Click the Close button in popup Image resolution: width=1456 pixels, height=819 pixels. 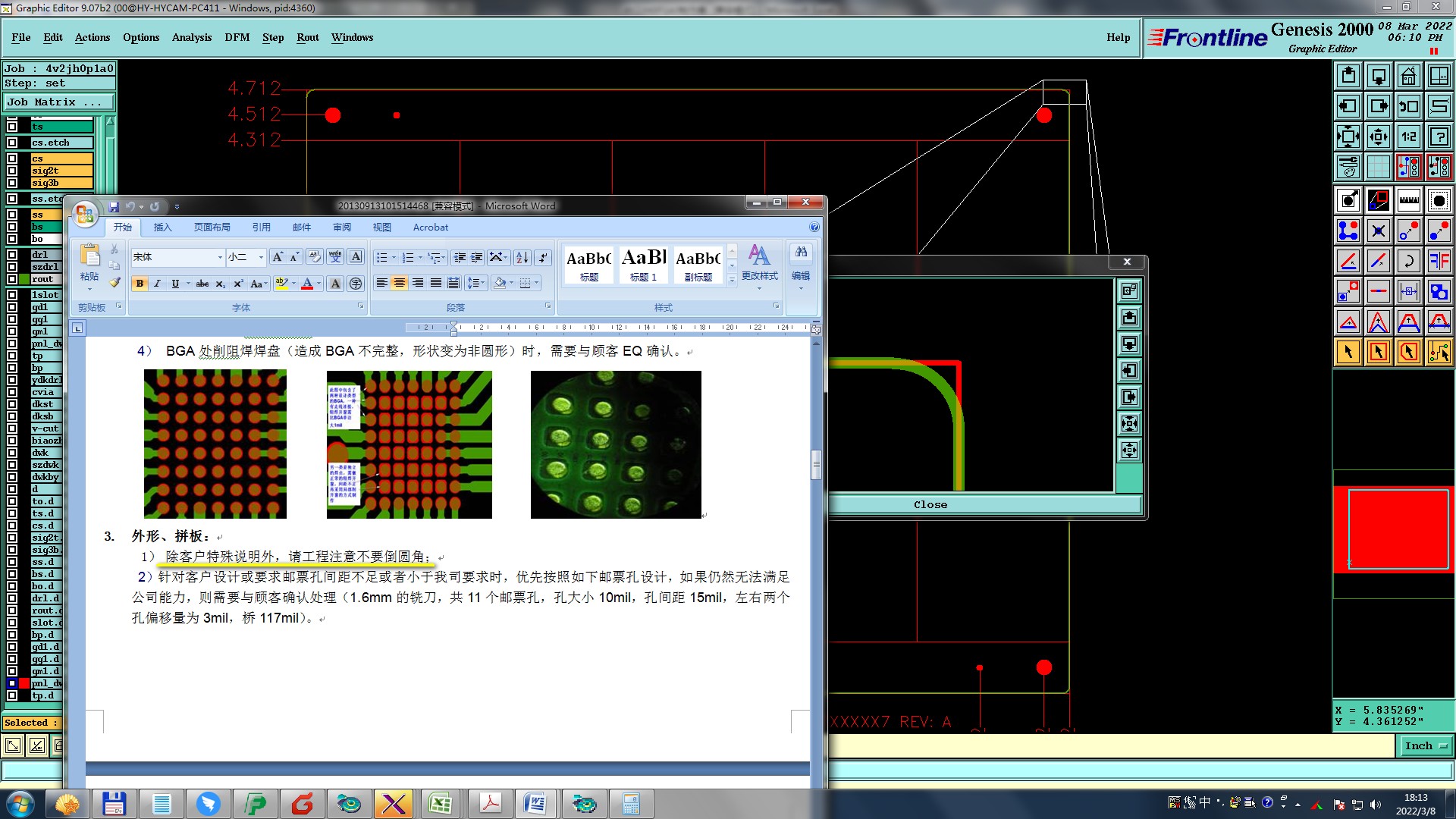[x=930, y=505]
